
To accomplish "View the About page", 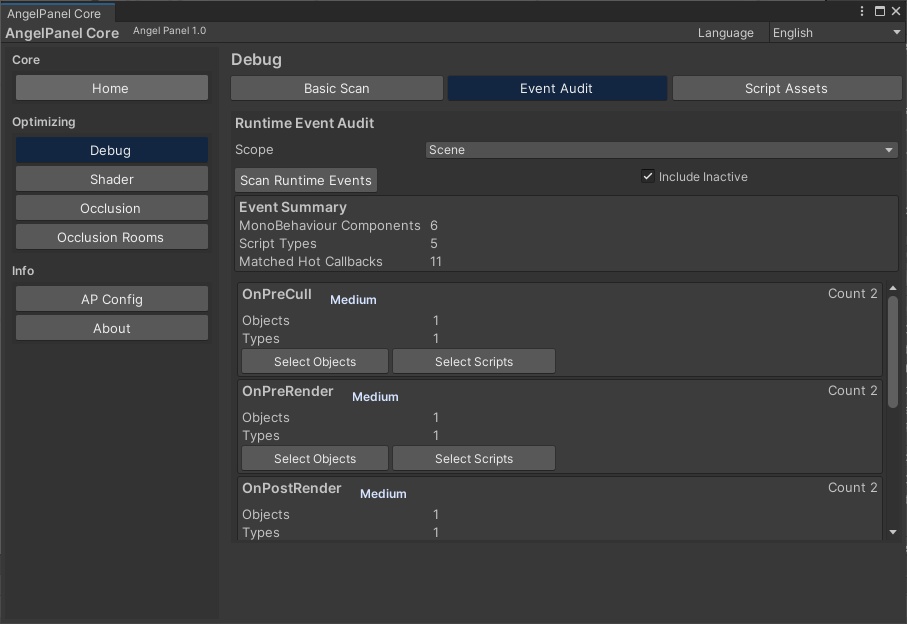I will point(111,328).
